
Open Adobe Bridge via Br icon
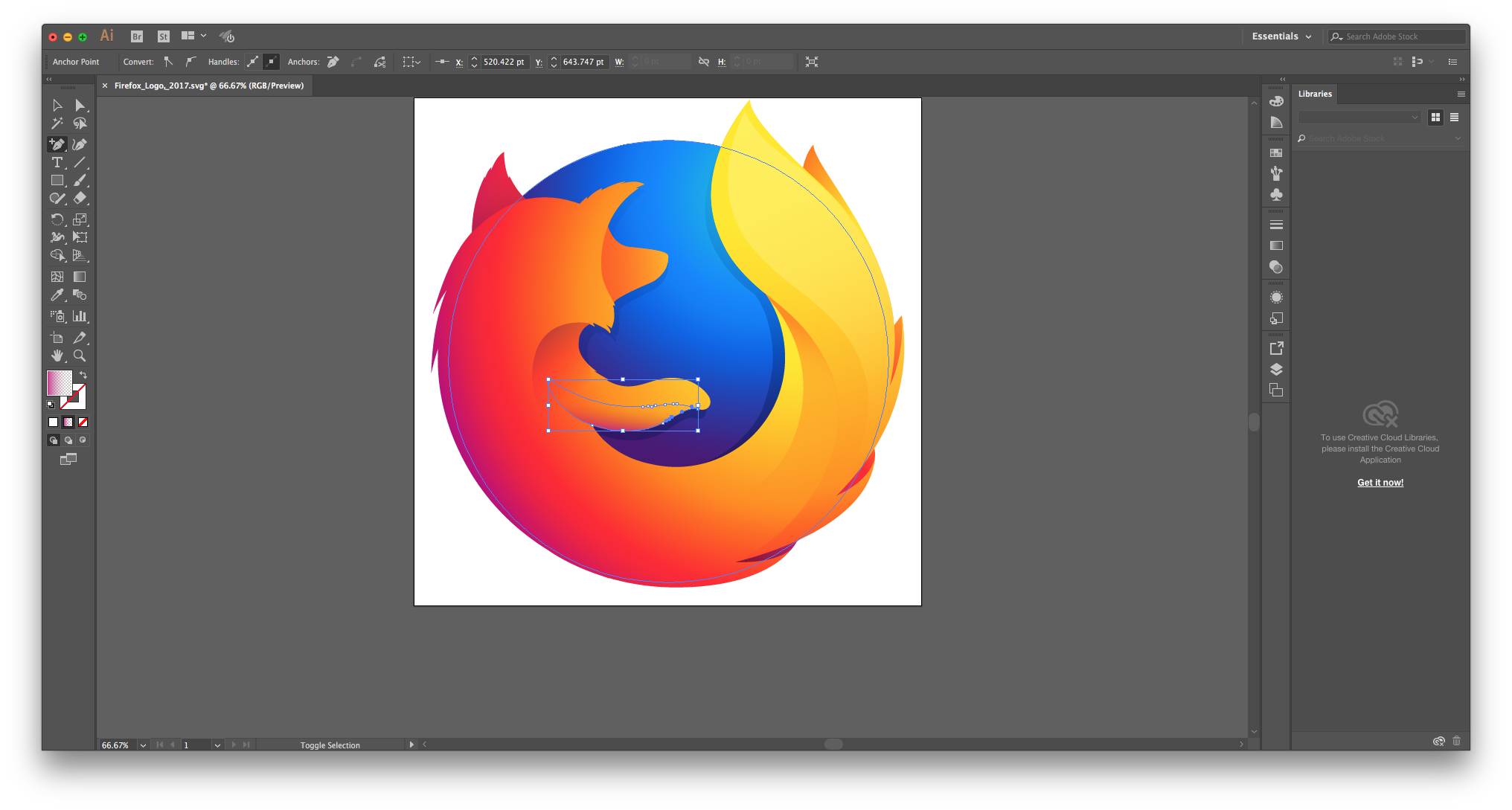point(137,36)
